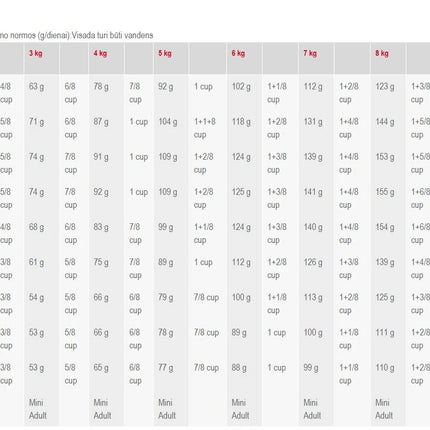This screenshot has height=430, width=430.
Task: Click the 5 kg column header
Action: coord(165,53)
